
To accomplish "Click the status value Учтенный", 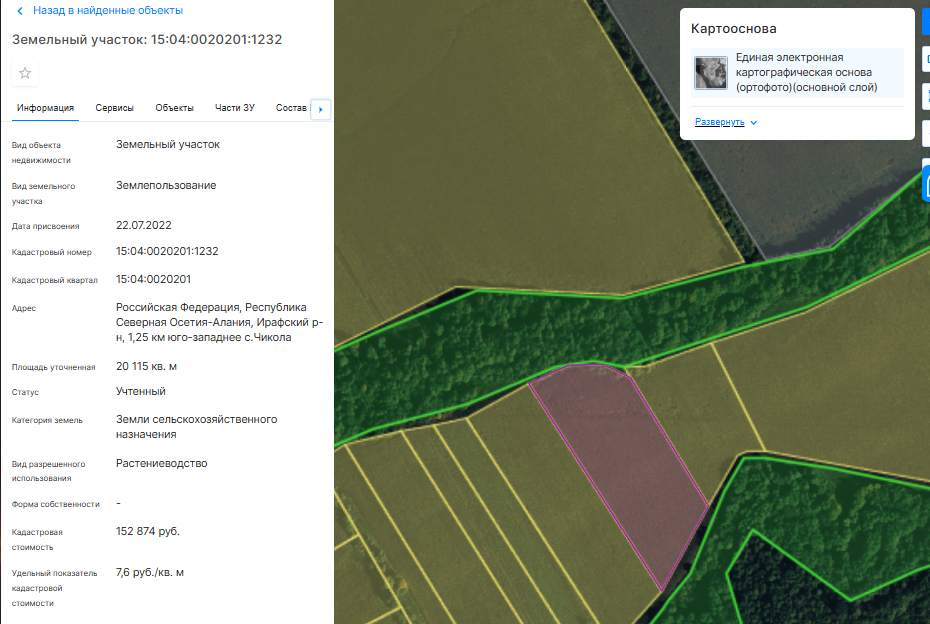I will pyautogui.click(x=141, y=391).
